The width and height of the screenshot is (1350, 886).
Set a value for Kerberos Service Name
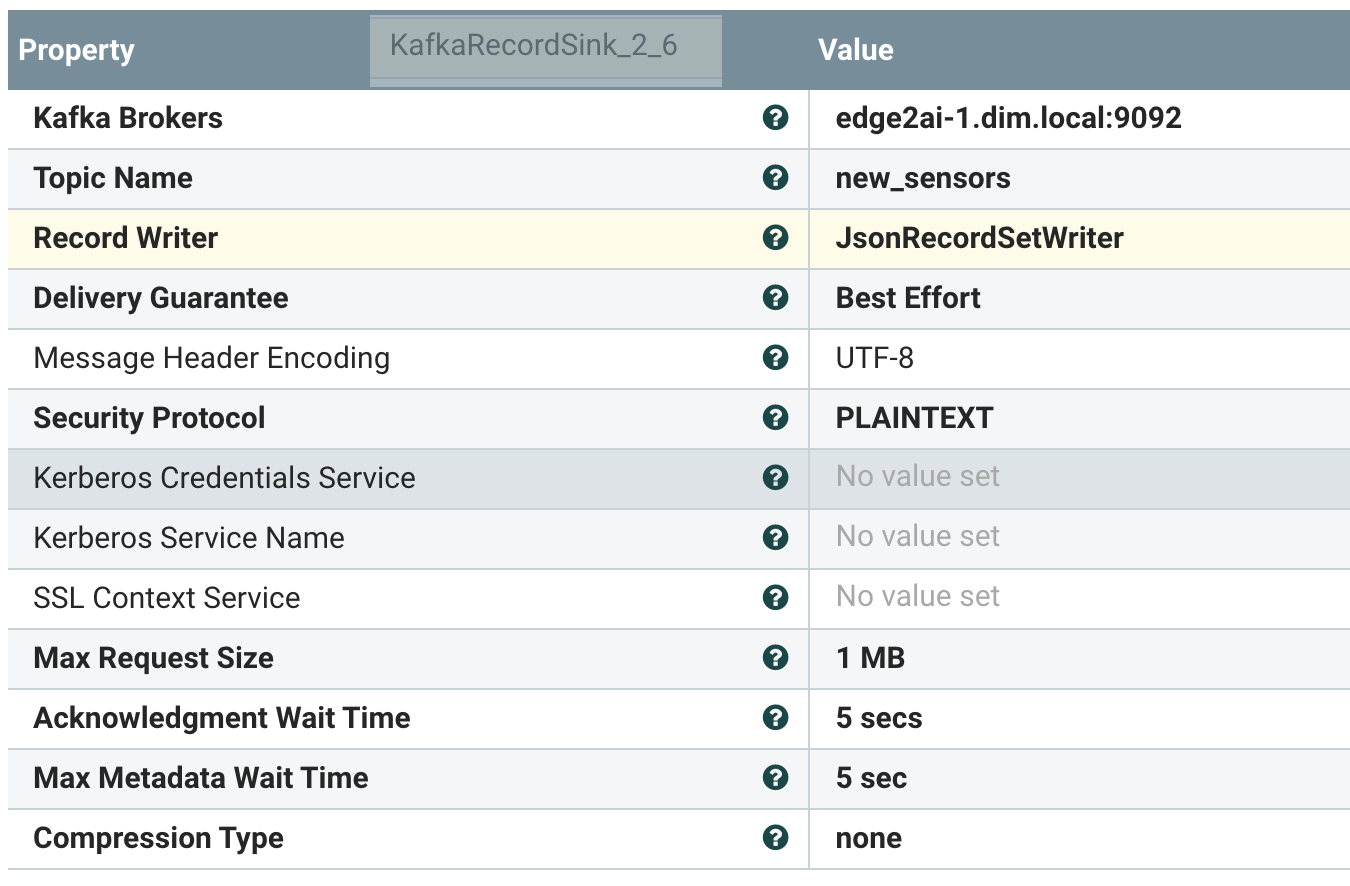pos(917,537)
